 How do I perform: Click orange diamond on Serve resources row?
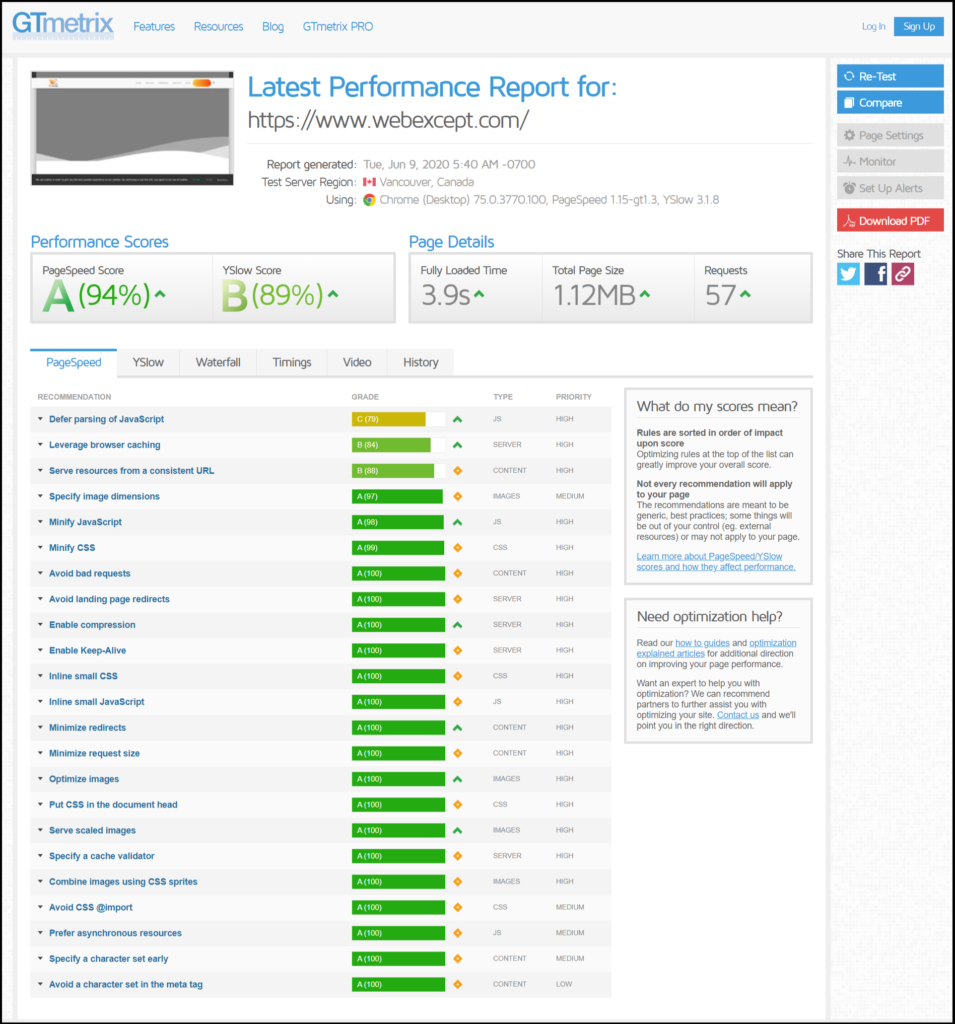click(457, 471)
